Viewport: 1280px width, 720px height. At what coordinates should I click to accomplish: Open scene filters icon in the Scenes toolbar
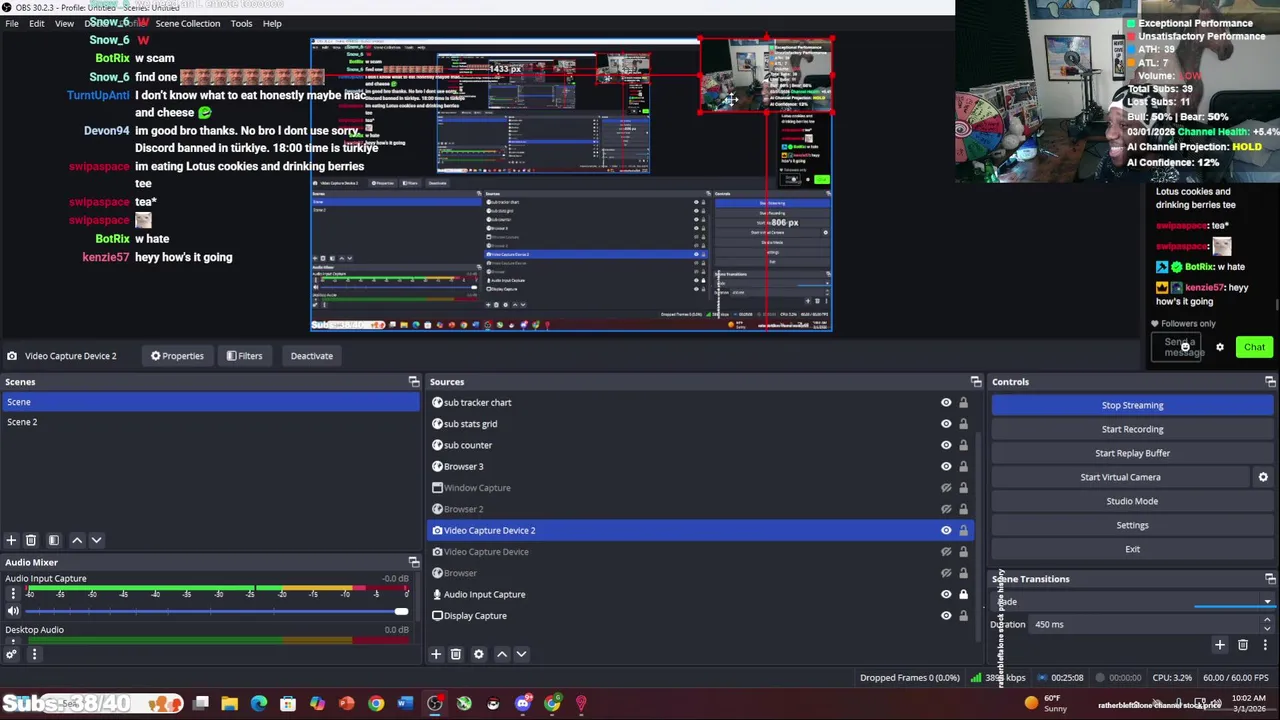point(54,540)
